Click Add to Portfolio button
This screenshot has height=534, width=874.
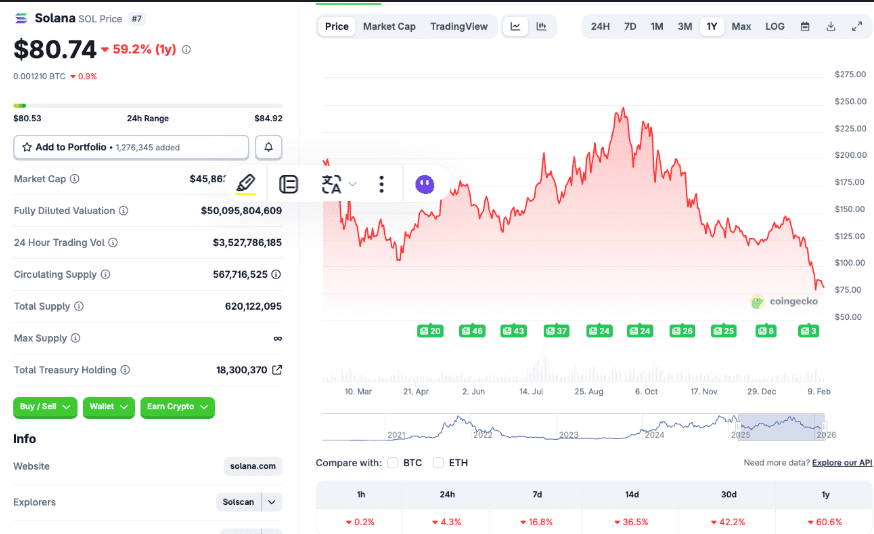tap(131, 147)
